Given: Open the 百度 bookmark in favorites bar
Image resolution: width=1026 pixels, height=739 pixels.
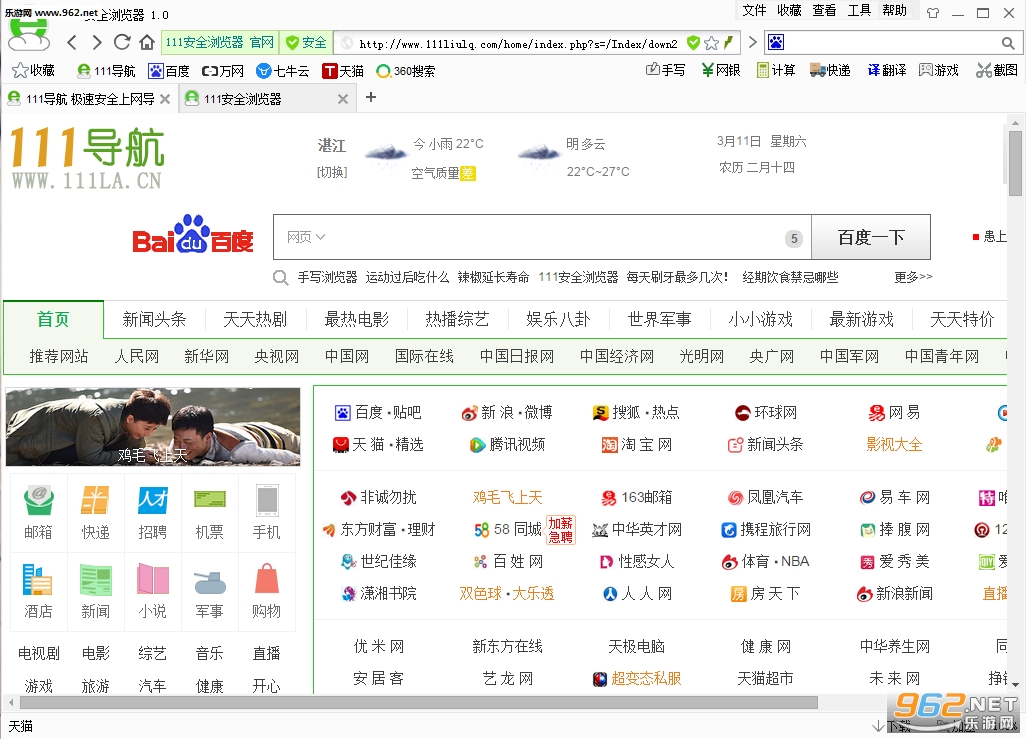Looking at the screenshot, I should tap(169, 71).
